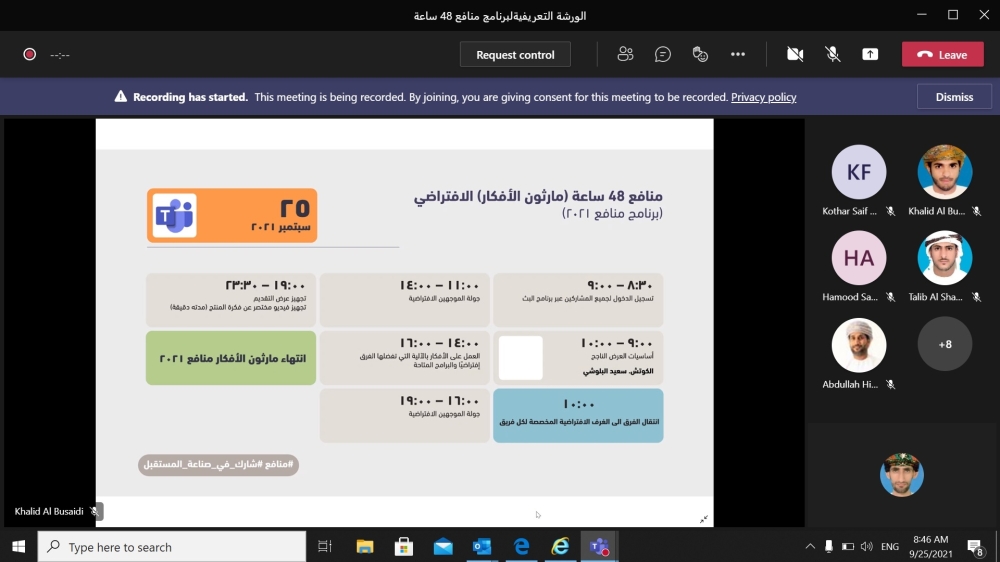This screenshot has height=562, width=1000.
Task: Click own self-view avatar at bottom right
Action: pyautogui.click(x=901, y=475)
